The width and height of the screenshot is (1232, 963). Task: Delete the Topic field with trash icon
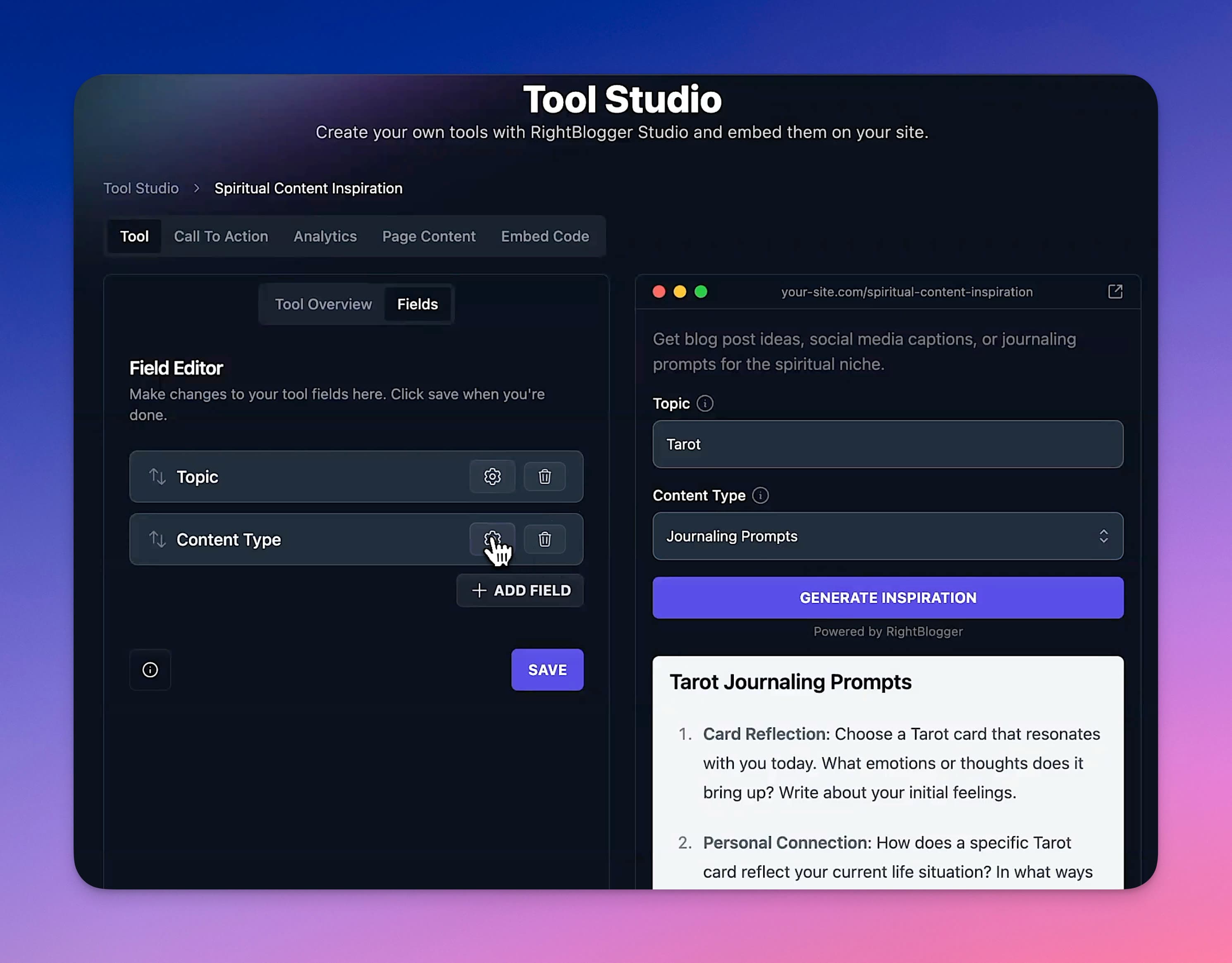(544, 477)
